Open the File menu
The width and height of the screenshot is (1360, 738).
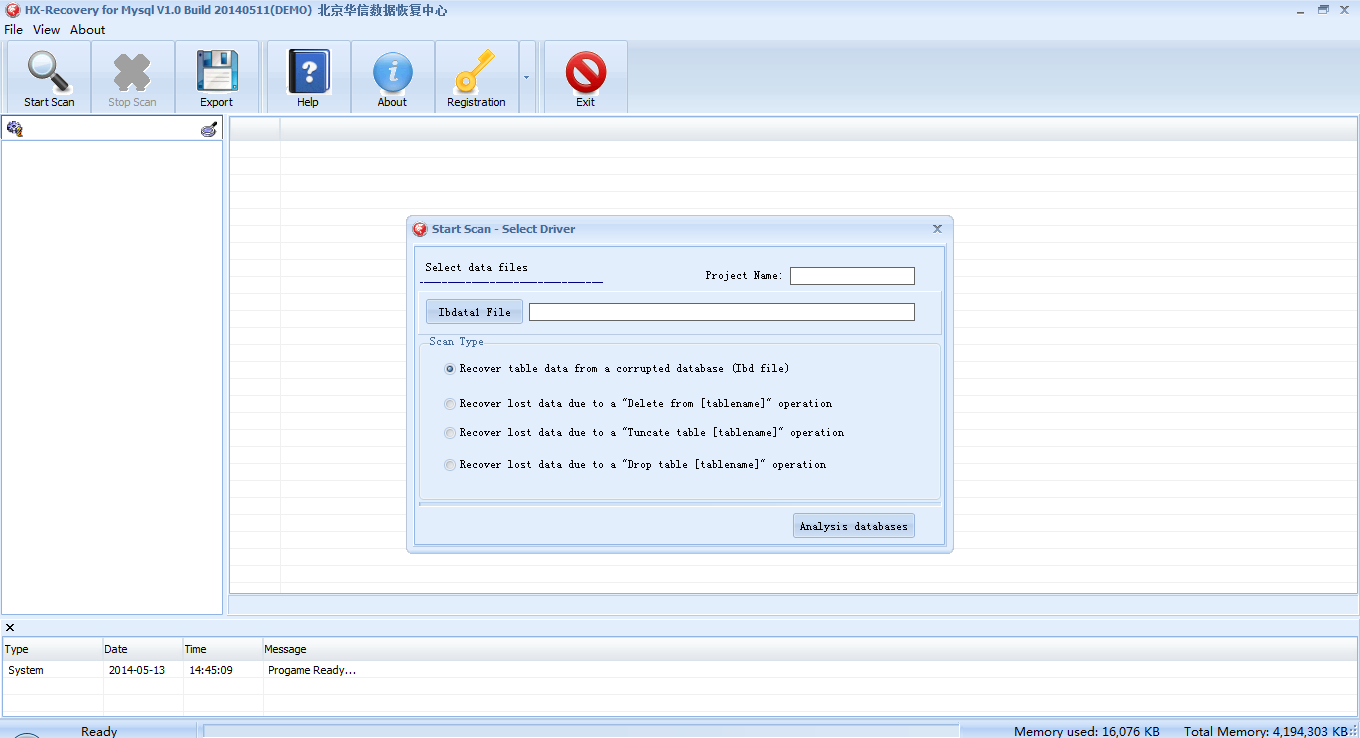pyautogui.click(x=14, y=30)
